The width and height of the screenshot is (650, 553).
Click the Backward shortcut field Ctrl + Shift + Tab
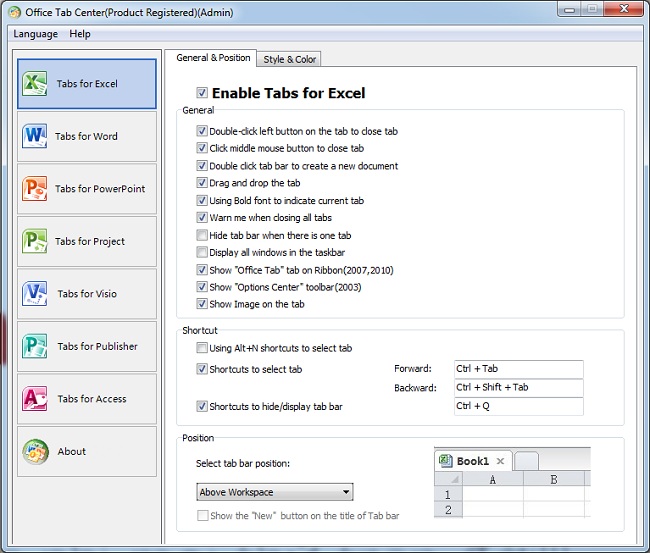click(x=519, y=388)
